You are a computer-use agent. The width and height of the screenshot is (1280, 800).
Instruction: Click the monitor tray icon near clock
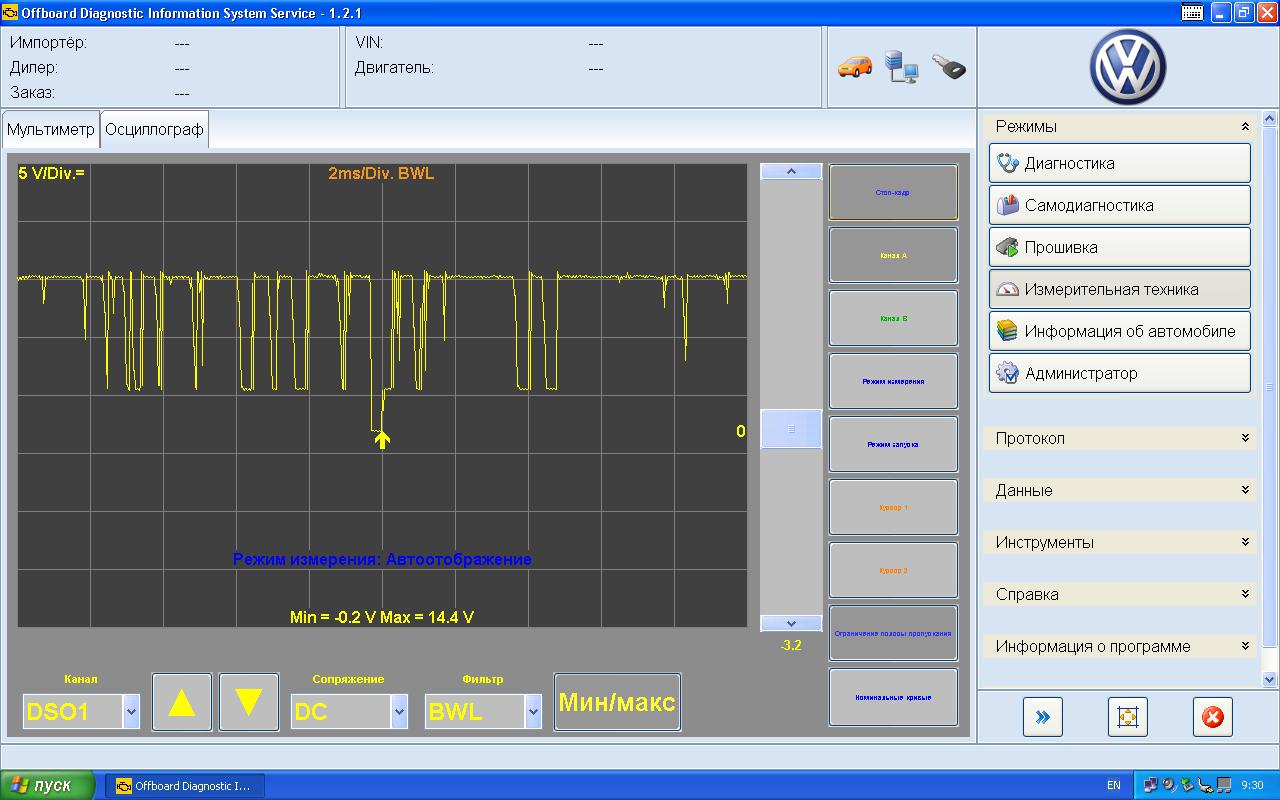click(x=1223, y=785)
